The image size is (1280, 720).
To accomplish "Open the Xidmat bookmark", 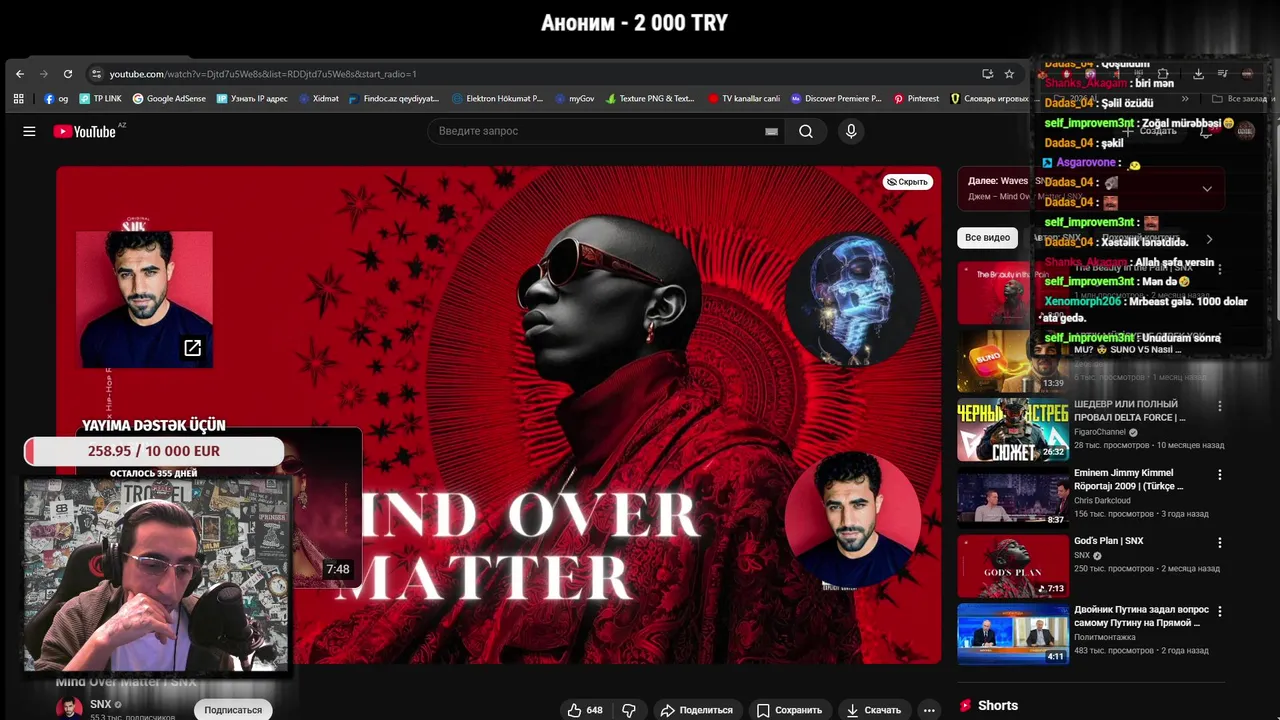I will pos(317,99).
